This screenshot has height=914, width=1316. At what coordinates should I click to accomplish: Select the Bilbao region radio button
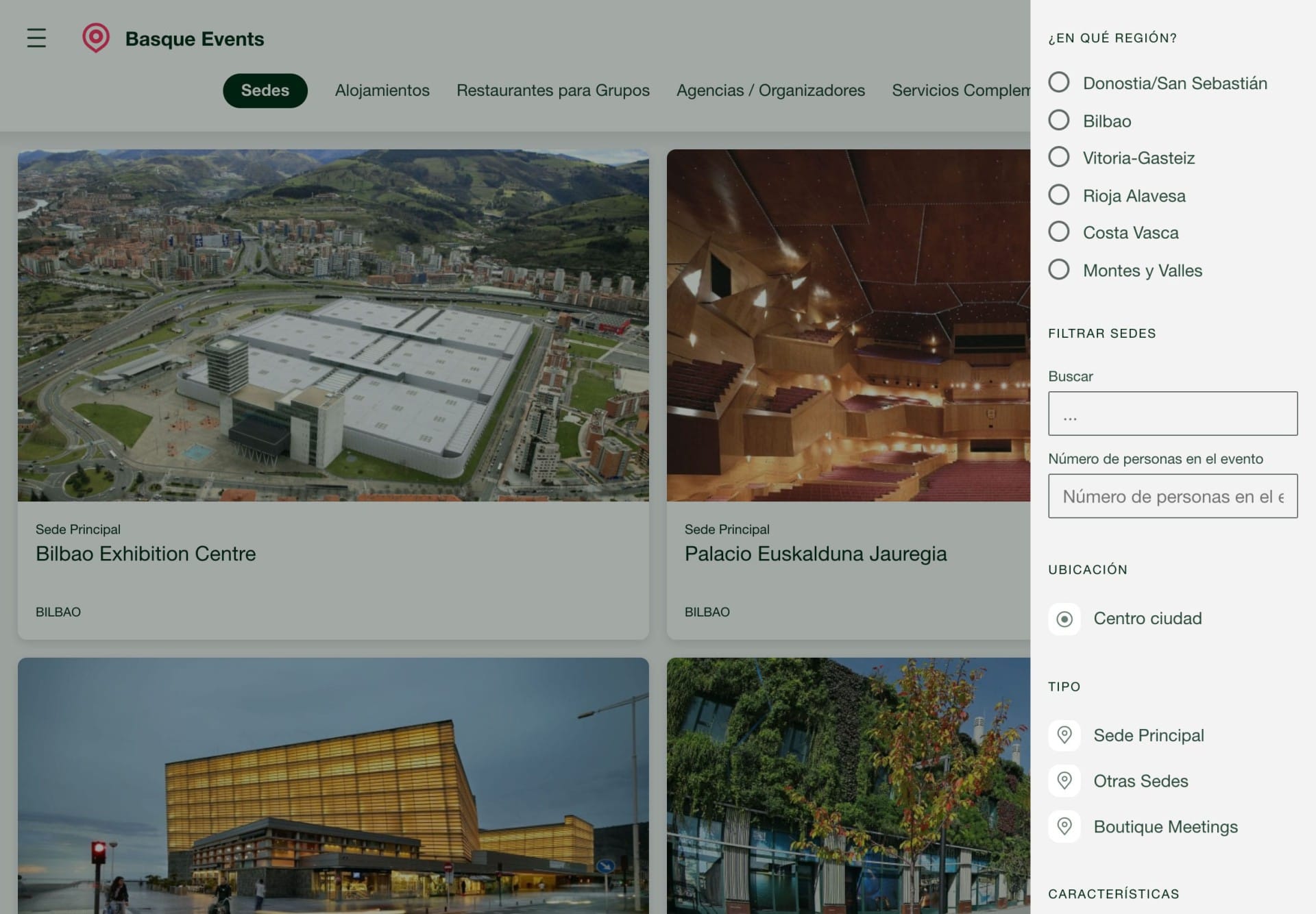(x=1058, y=120)
